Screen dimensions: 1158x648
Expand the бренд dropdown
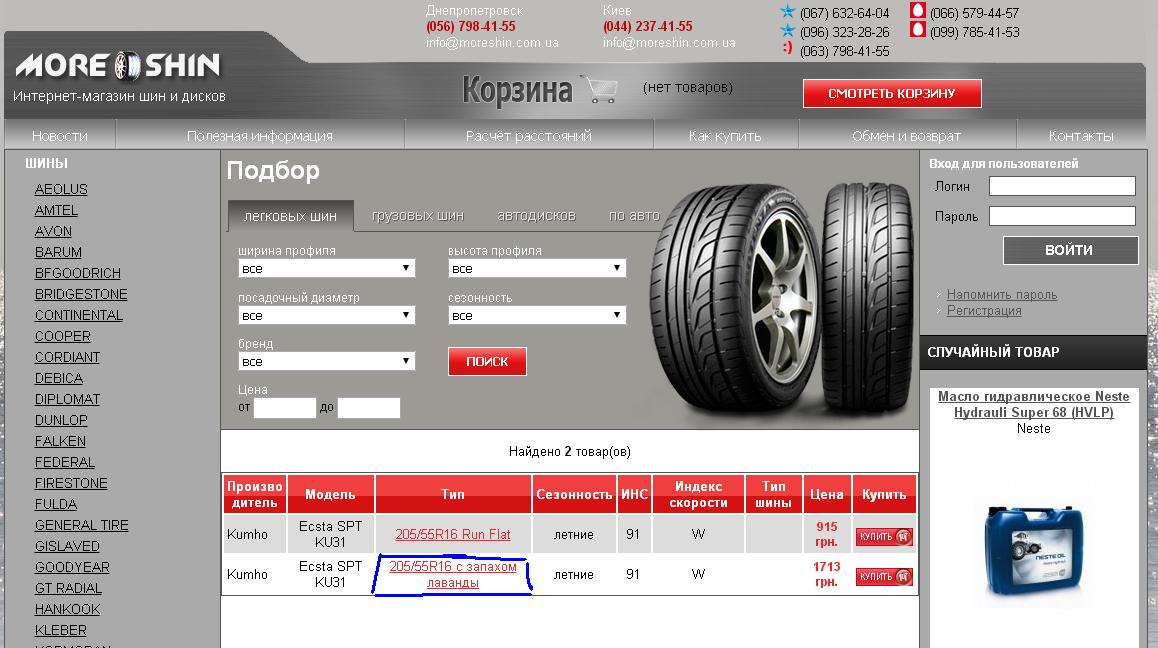coord(326,361)
